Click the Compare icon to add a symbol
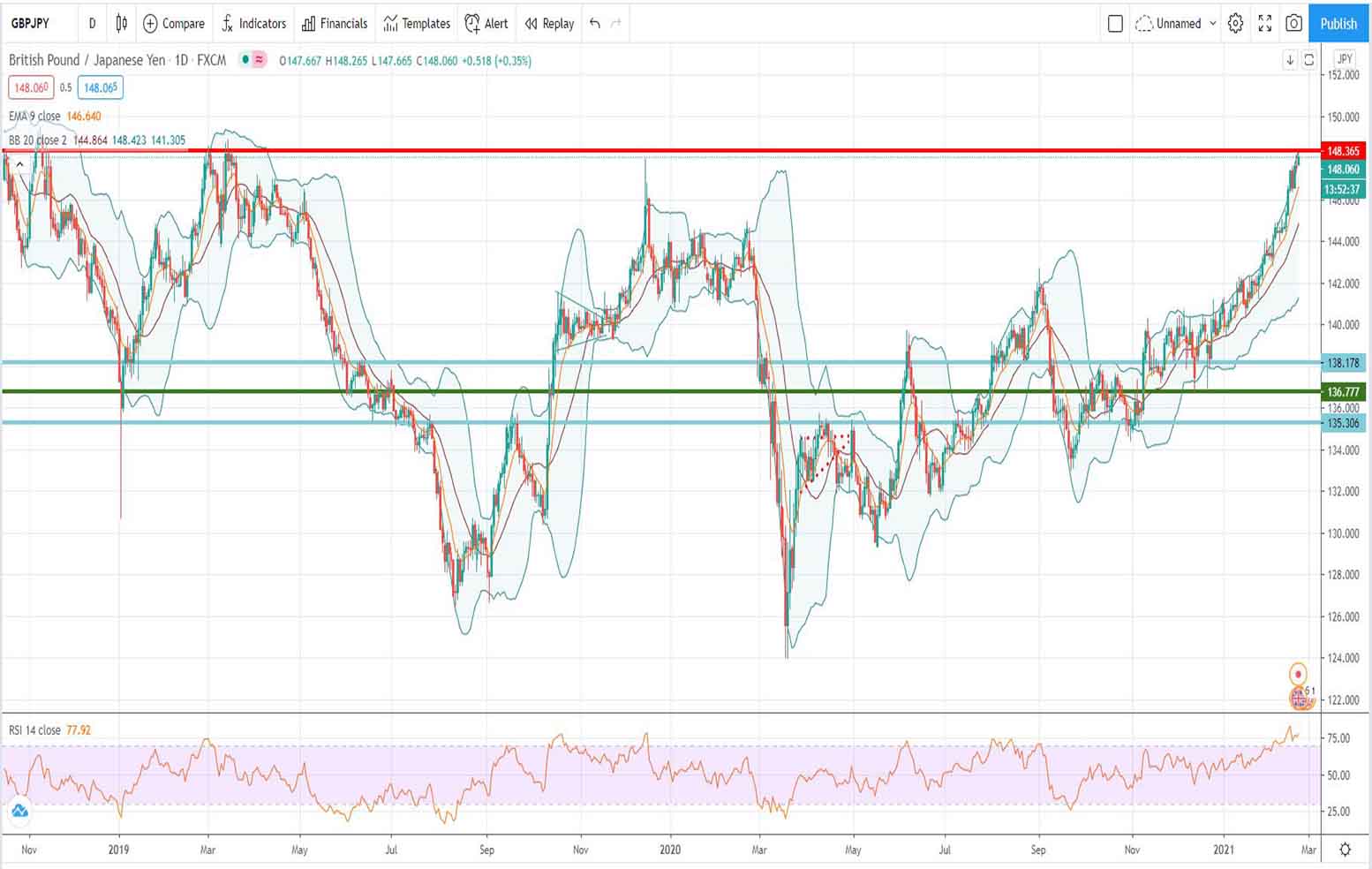This screenshot has height=869, width=1372. coord(173,24)
